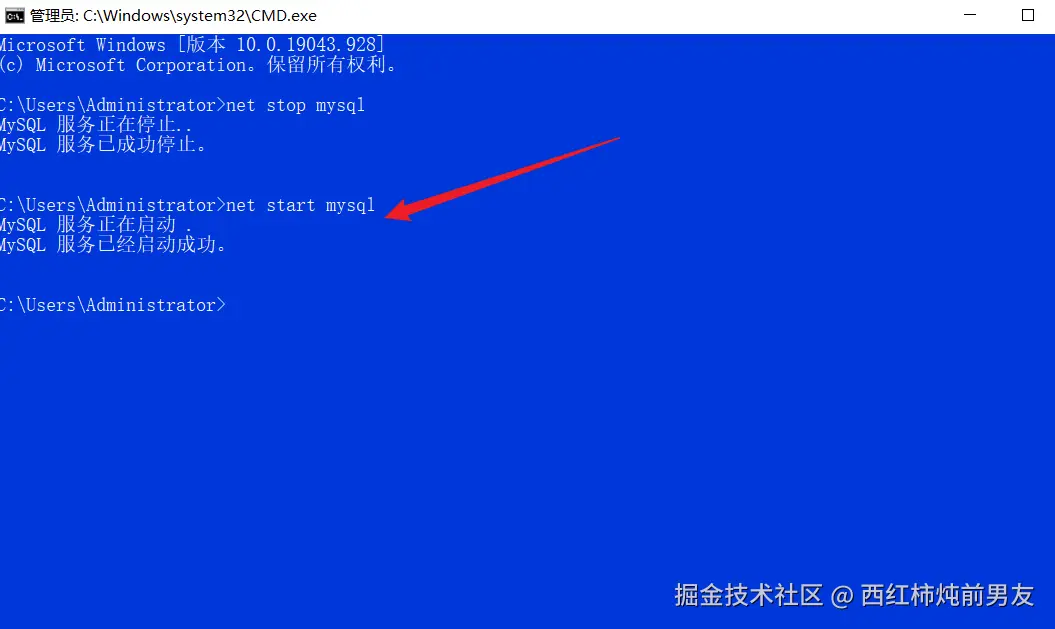The height and width of the screenshot is (629, 1055).
Task: Click the red arrow head annotation
Action: [x=402, y=211]
